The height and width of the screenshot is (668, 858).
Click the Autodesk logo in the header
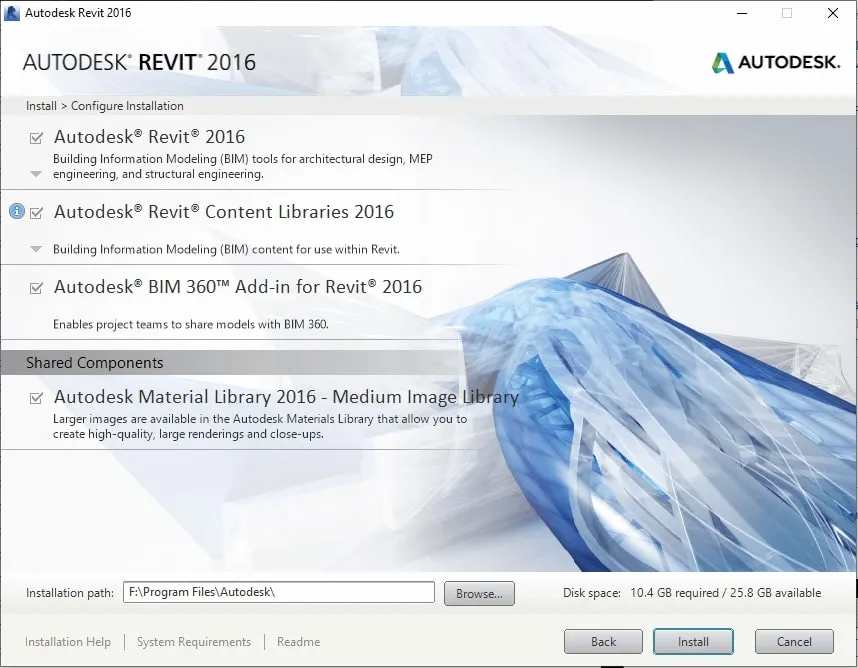click(776, 62)
